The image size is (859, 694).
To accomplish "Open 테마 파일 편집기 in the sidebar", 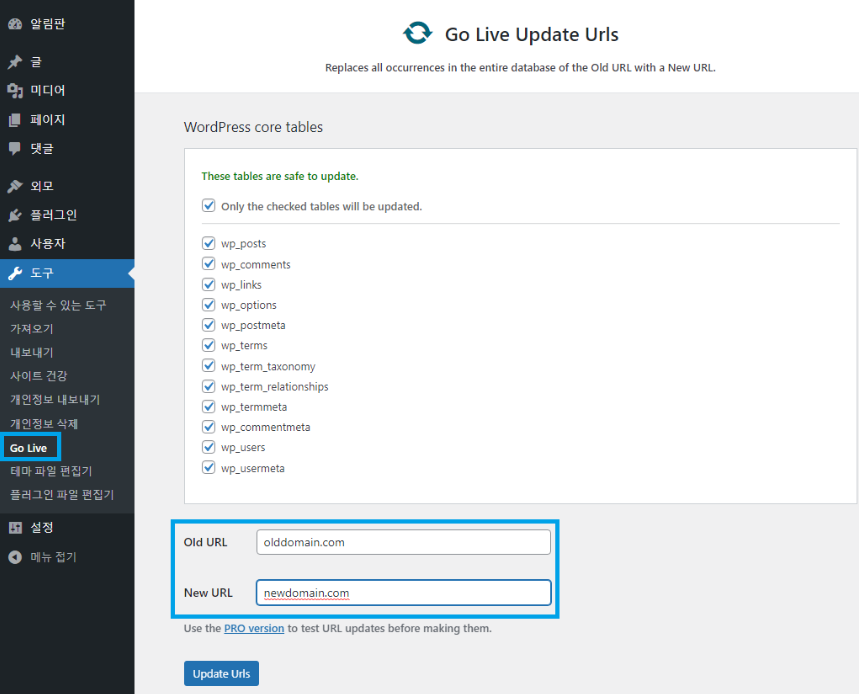I will [51, 471].
